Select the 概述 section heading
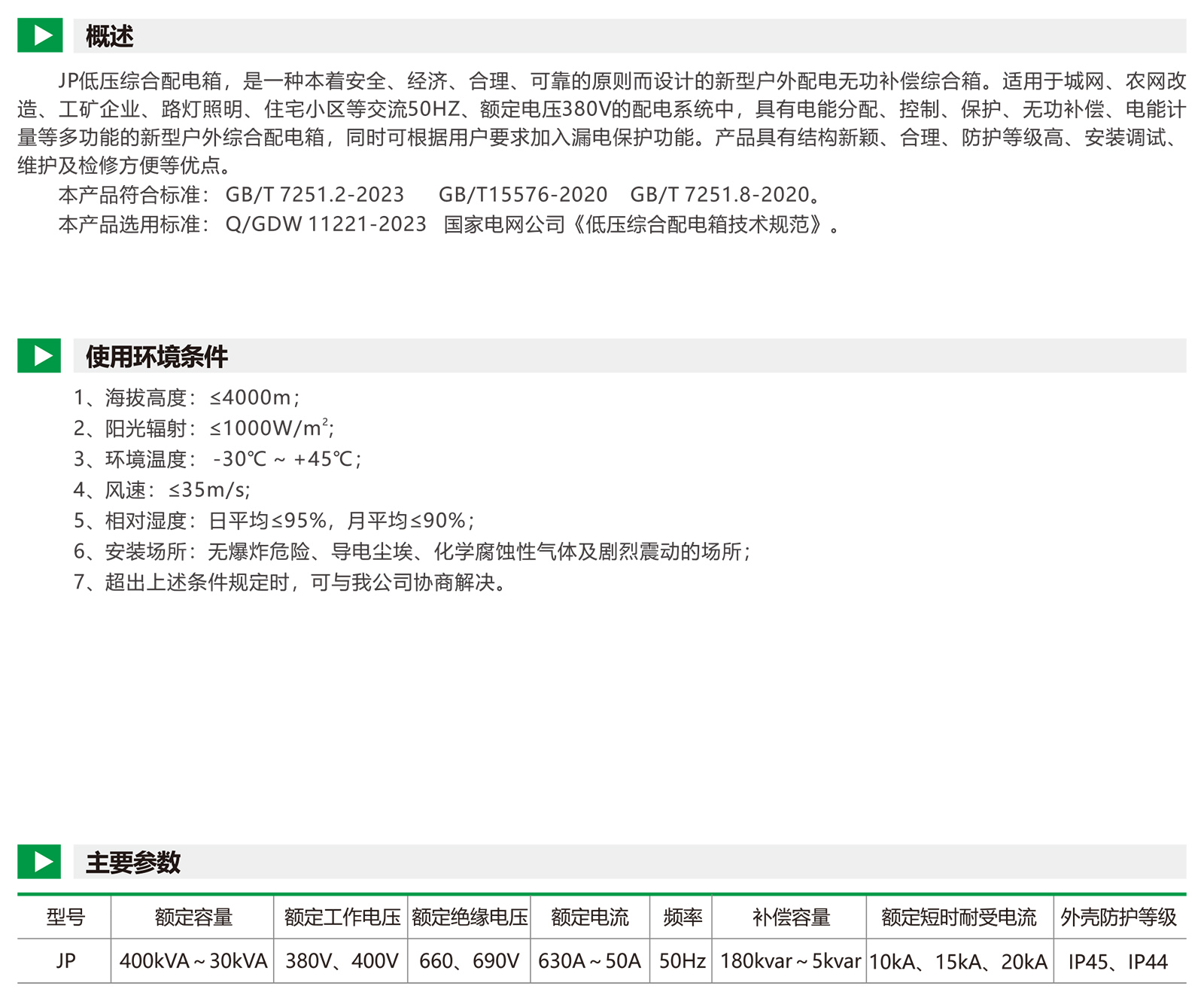Viewport: 1204px width, 1001px height. coord(110,36)
